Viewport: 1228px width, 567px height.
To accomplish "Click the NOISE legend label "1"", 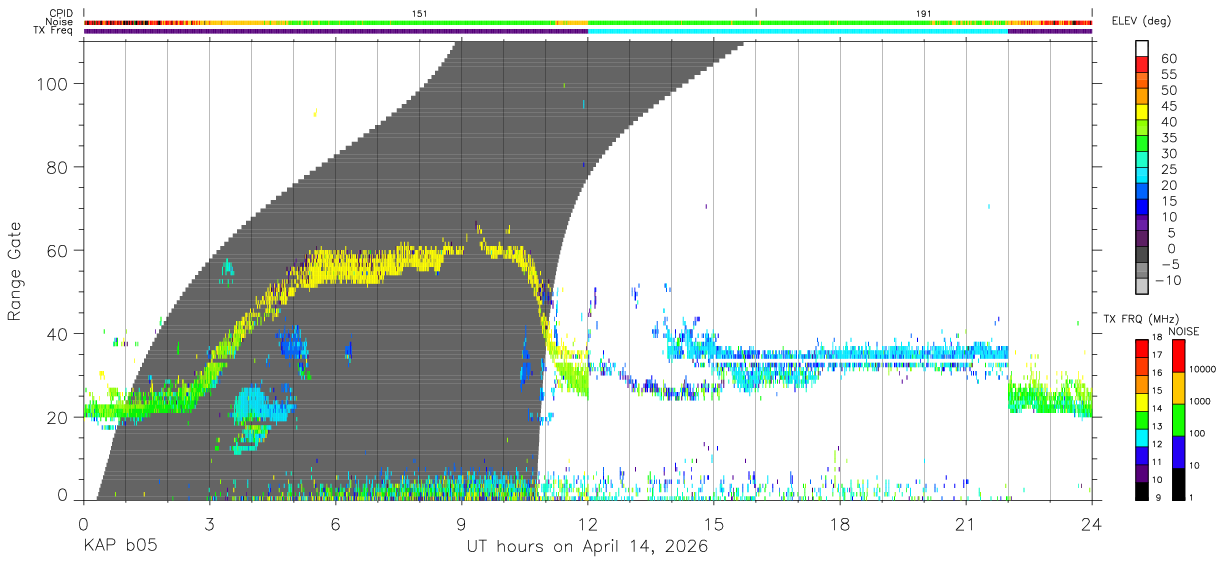I will (1193, 497).
